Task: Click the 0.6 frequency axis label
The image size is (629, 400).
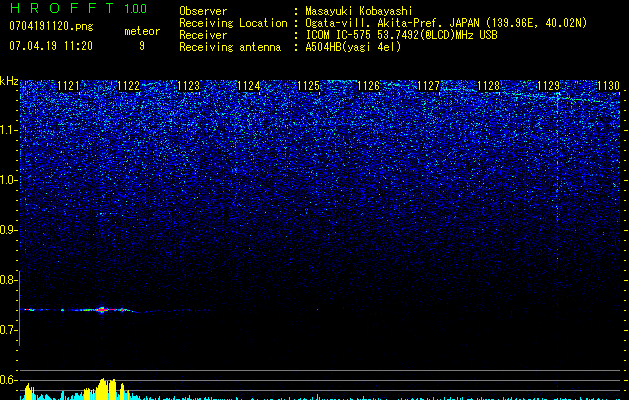Action: pyautogui.click(x=8, y=380)
